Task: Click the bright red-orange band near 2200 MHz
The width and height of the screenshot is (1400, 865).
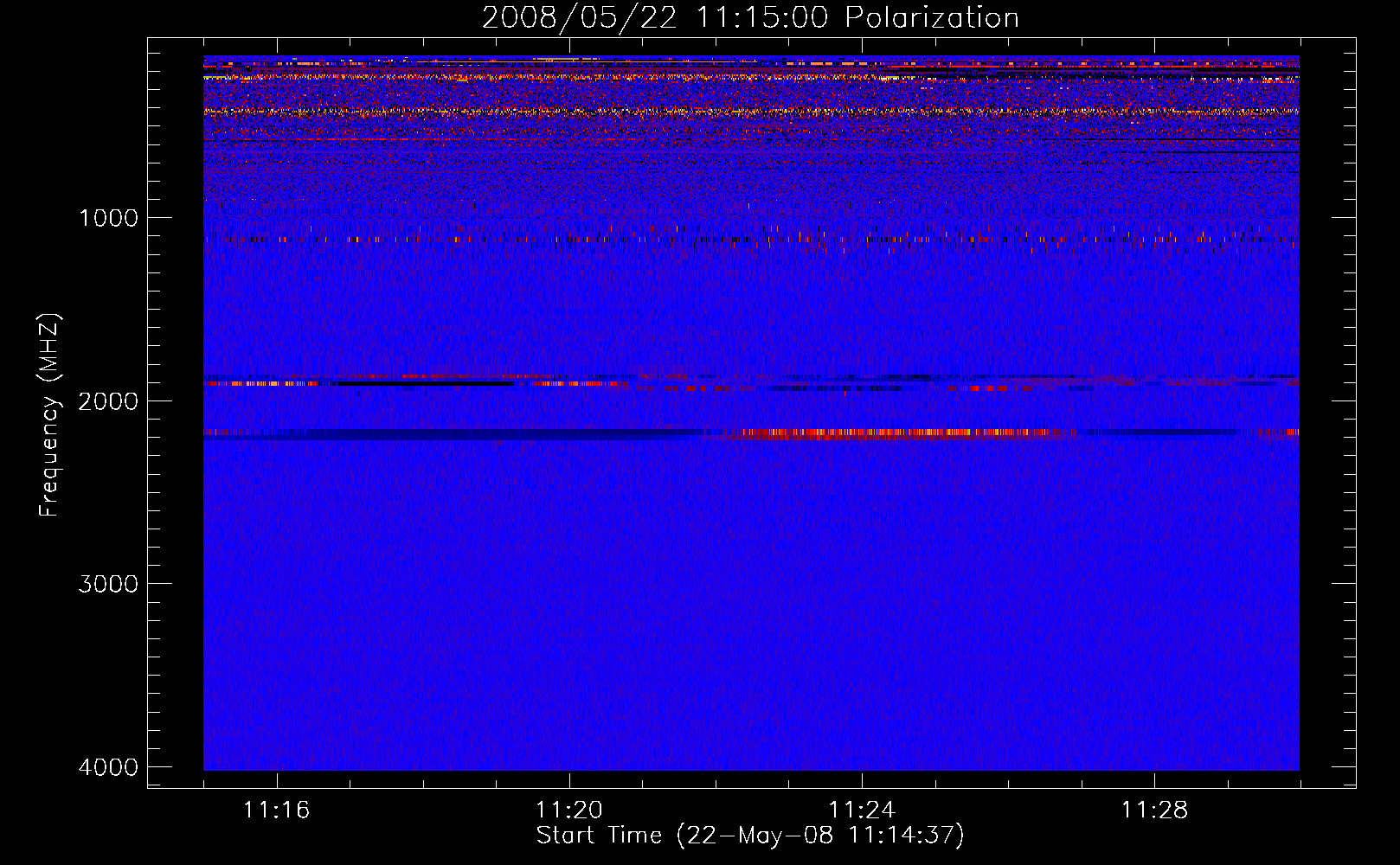Action: pyautogui.click(x=896, y=433)
